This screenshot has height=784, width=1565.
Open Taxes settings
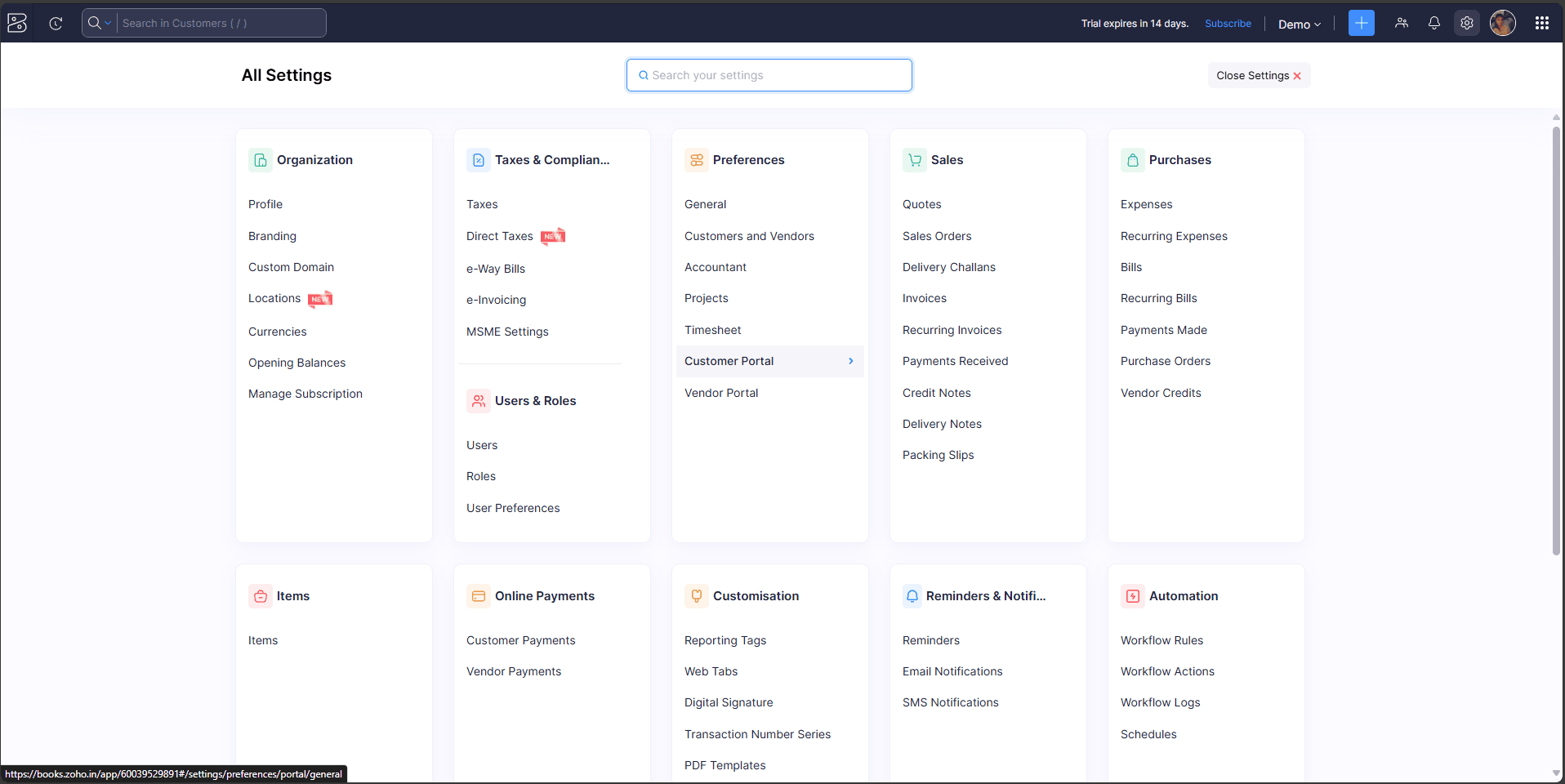coord(482,204)
